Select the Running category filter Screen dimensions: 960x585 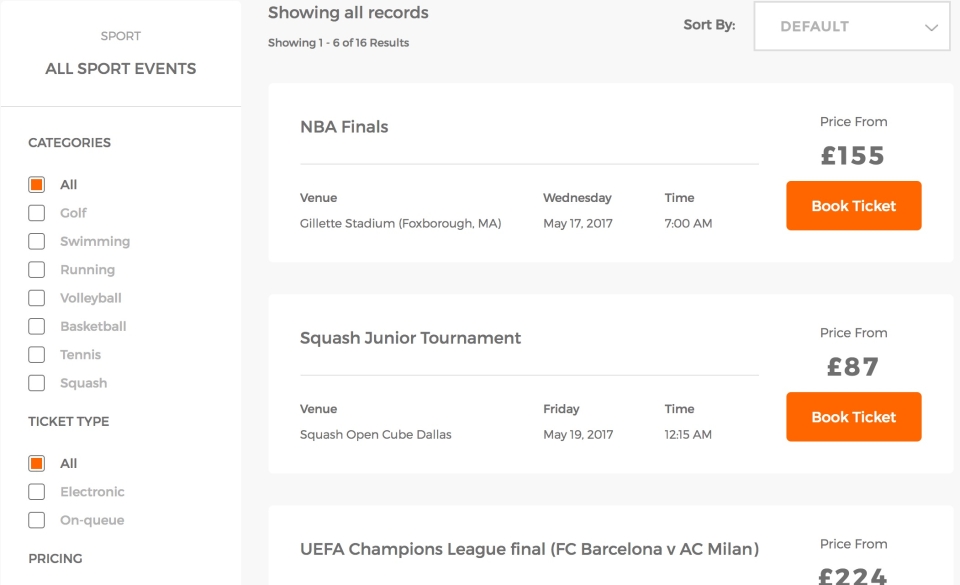(x=36, y=269)
